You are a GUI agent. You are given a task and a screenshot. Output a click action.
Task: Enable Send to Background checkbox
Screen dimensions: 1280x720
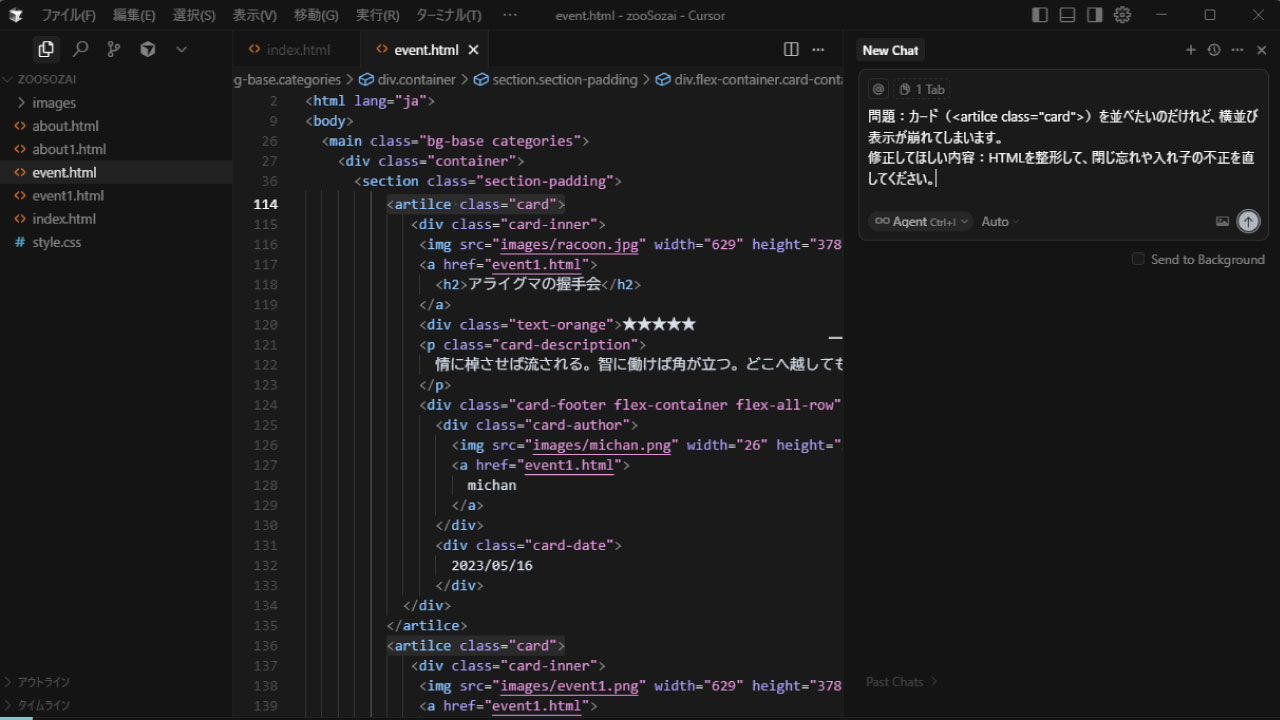coord(1138,259)
